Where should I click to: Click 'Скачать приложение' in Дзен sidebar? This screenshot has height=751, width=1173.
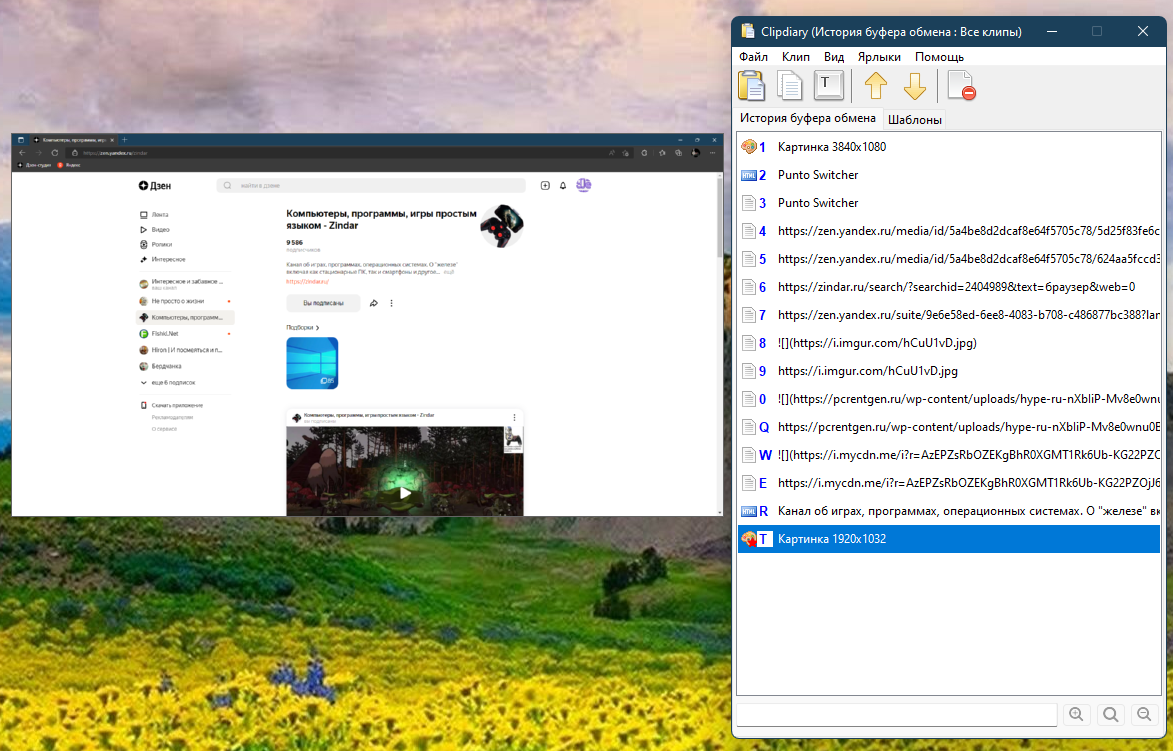[x=171, y=405]
